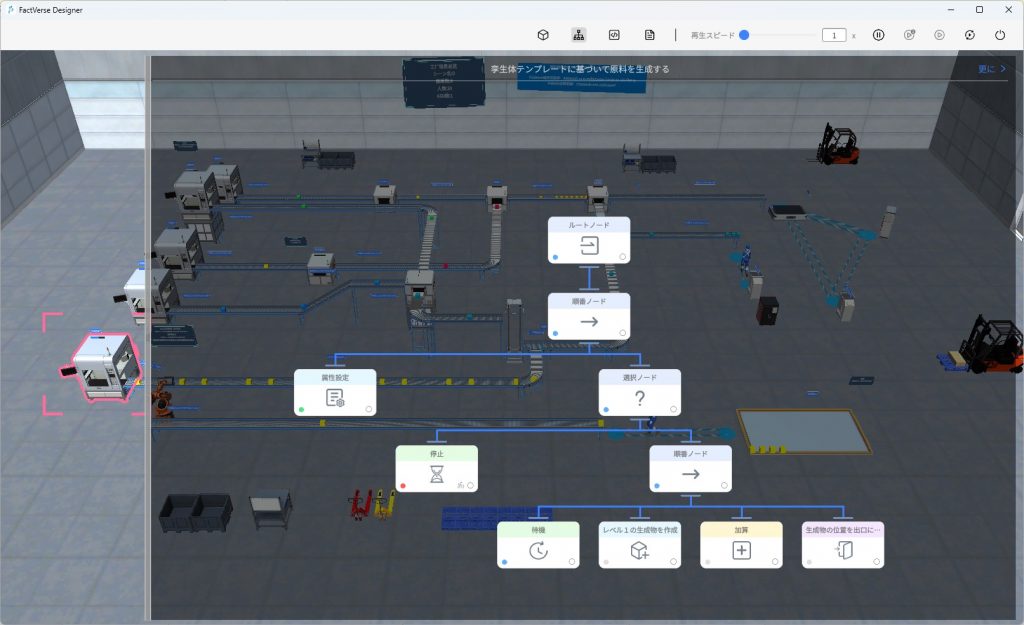Open the 3D cube scene view
Screen dimensions: 1024x625
pyautogui.click(x=543, y=35)
